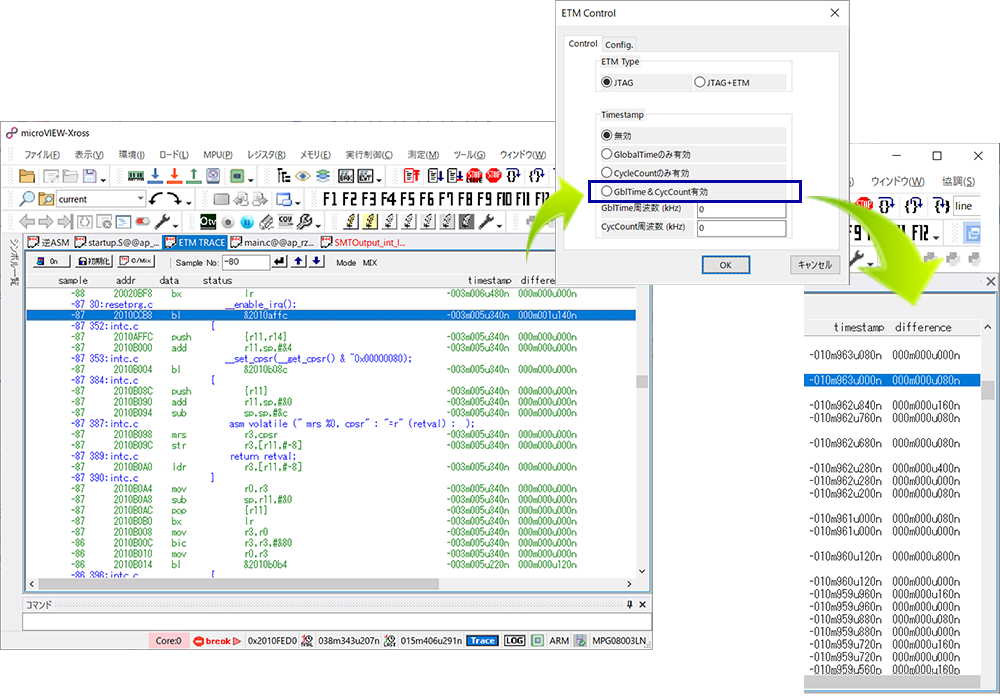Click the Sample No input field
Viewport: 1000px width, 700px height.
tap(246, 262)
